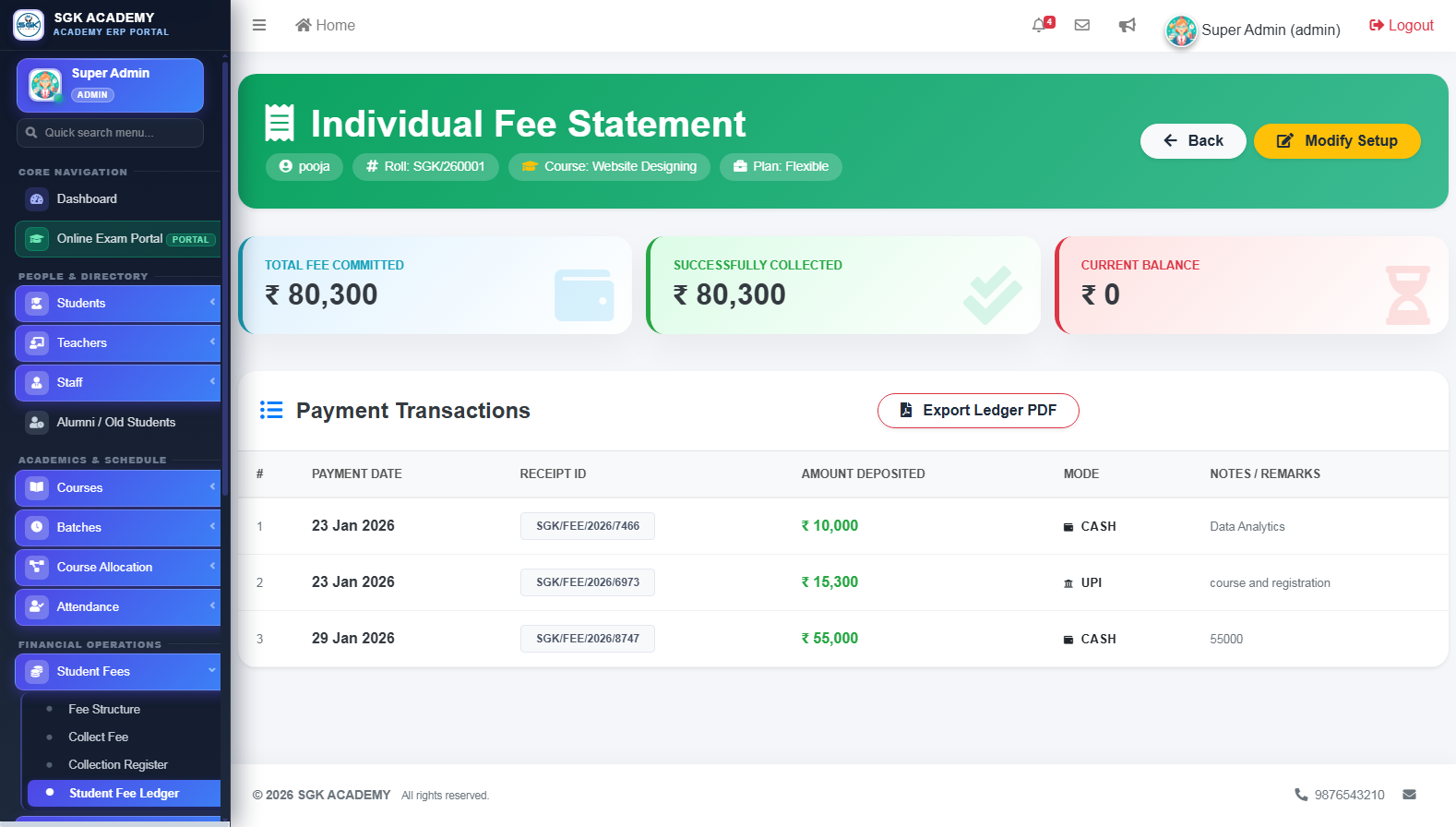Expand the Staff menu chevron
Viewport: 1456px width, 827px height.
click(x=212, y=381)
